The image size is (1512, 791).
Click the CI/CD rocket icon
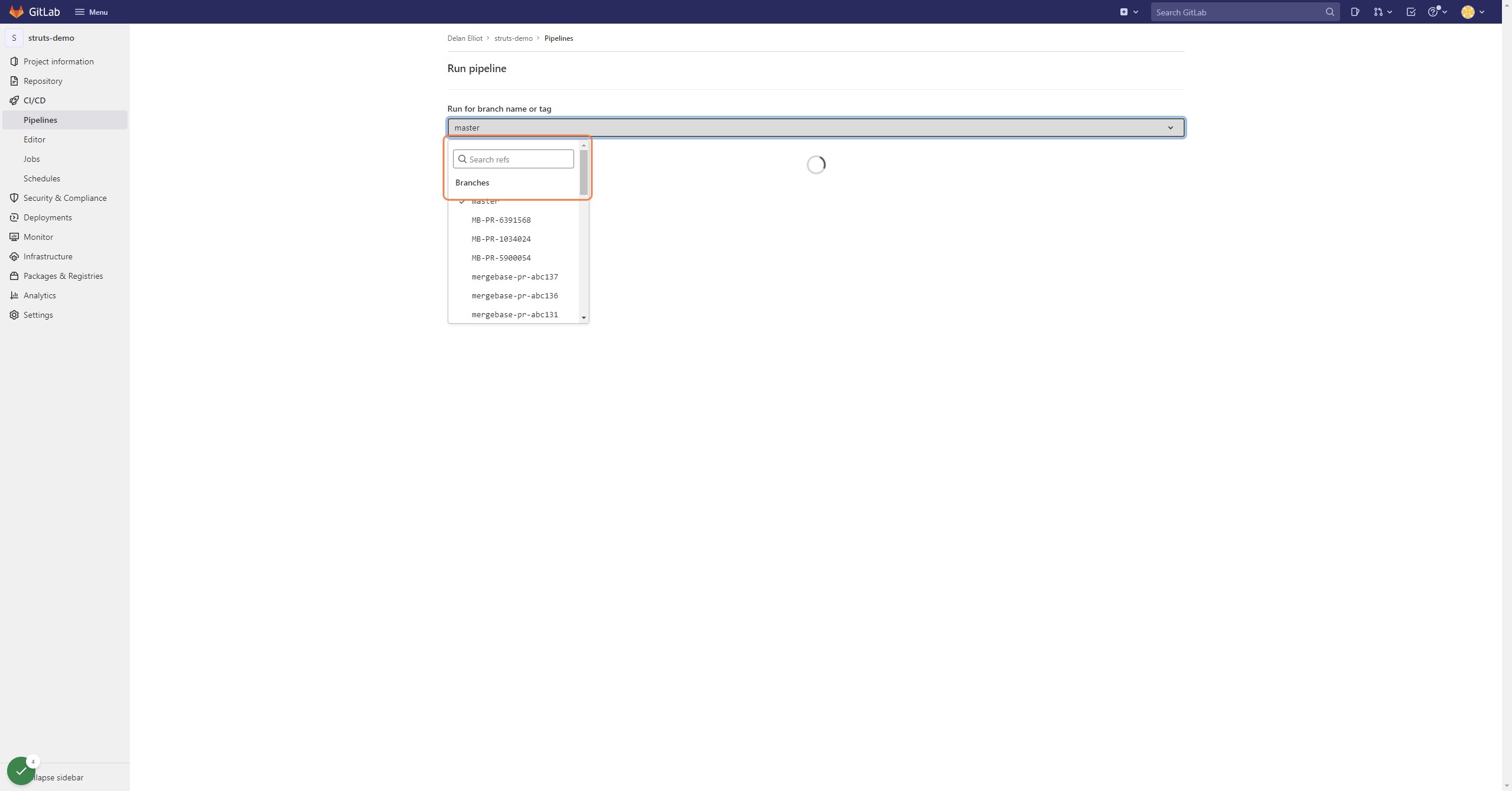tap(14, 100)
